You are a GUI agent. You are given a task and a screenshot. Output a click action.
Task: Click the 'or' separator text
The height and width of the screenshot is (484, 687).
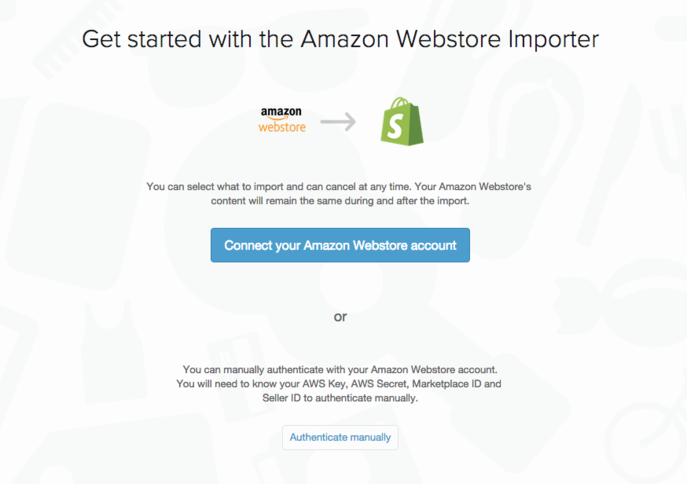[340, 316]
